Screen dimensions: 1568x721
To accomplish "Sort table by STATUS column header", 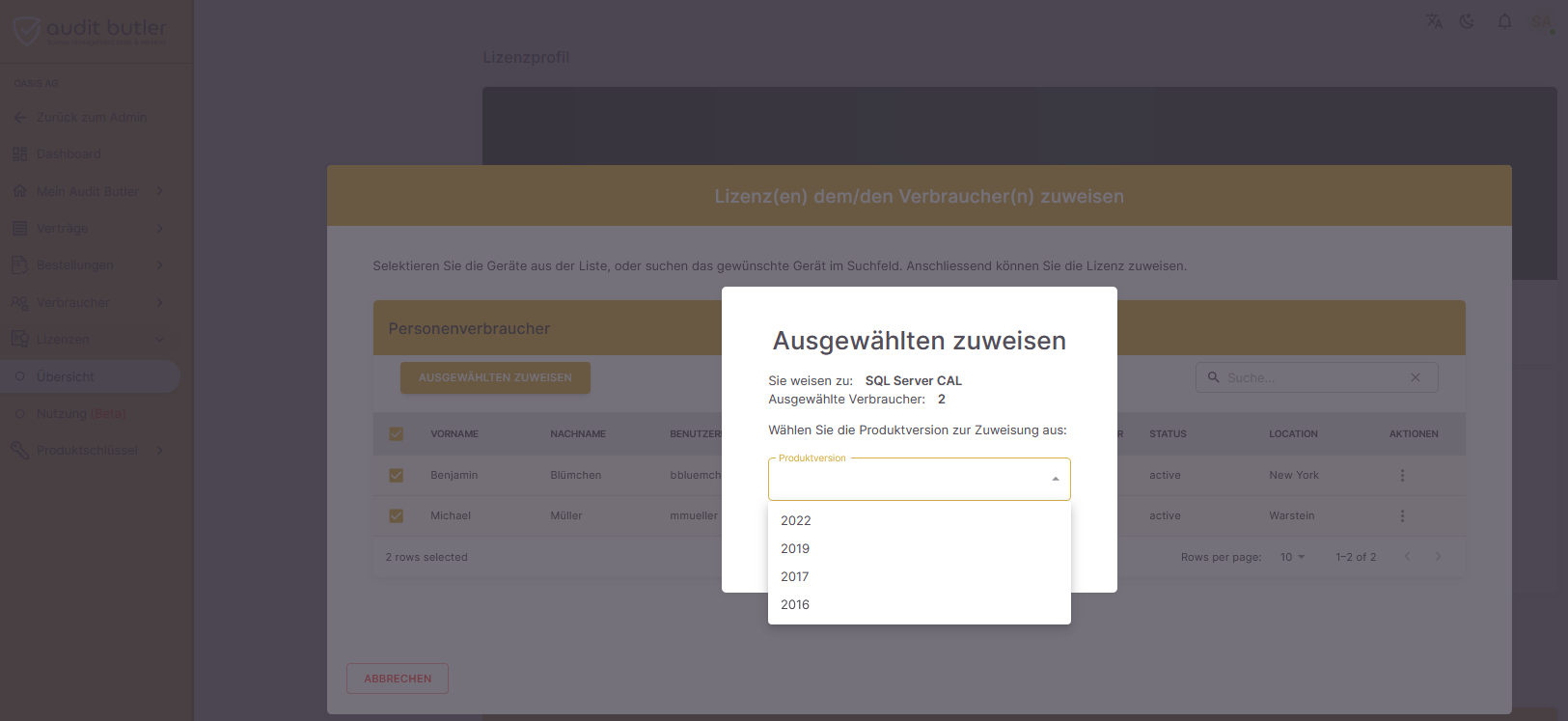I will 1168,434.
